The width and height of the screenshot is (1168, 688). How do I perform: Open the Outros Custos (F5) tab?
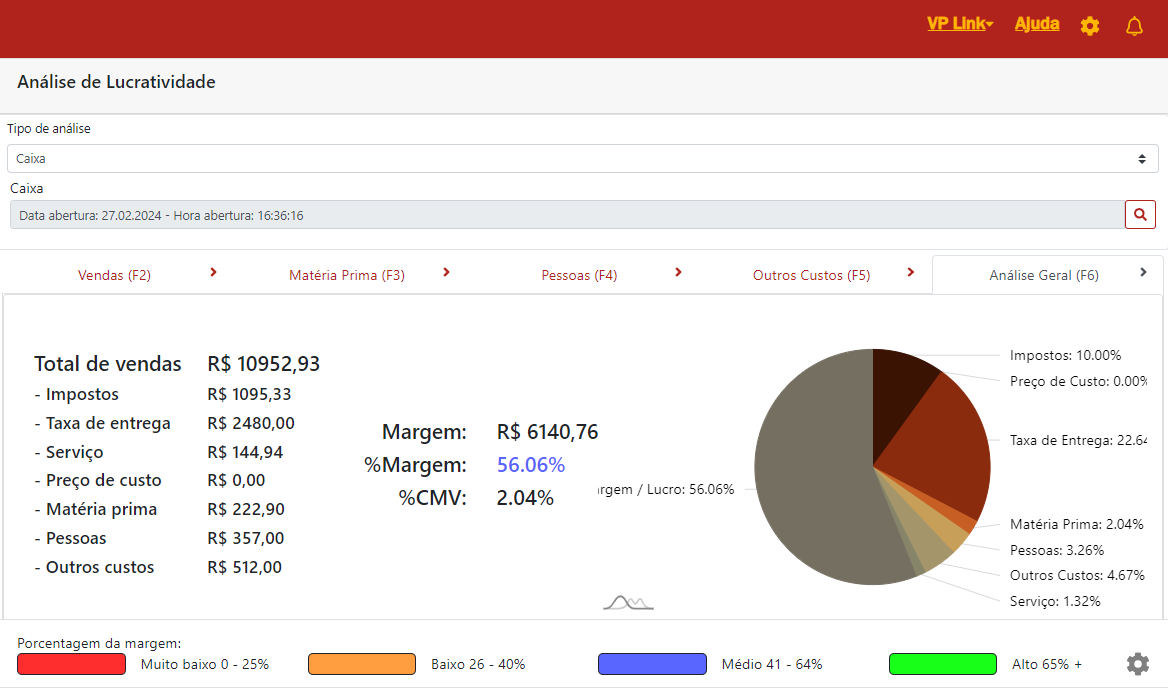click(811, 275)
